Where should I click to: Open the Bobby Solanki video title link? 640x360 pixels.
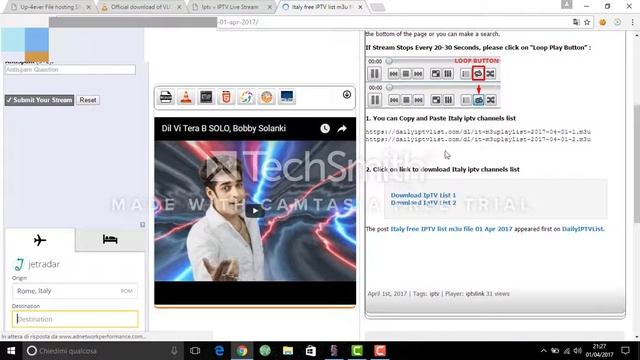[x=224, y=128]
